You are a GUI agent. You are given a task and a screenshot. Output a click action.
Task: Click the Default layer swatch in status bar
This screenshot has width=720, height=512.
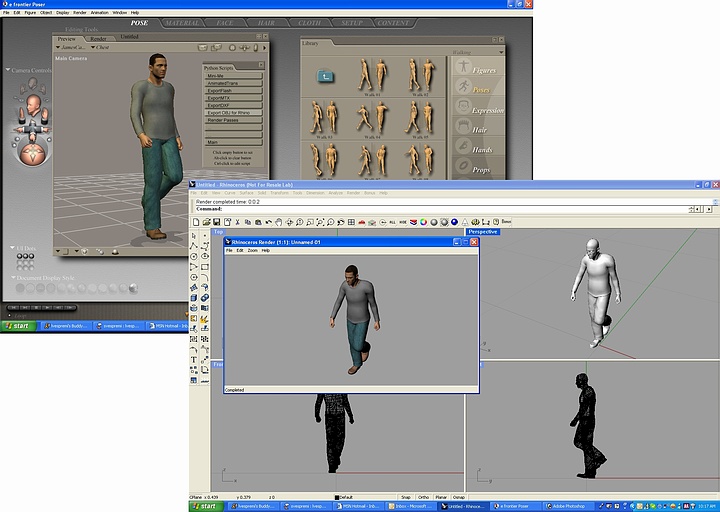(x=337, y=497)
